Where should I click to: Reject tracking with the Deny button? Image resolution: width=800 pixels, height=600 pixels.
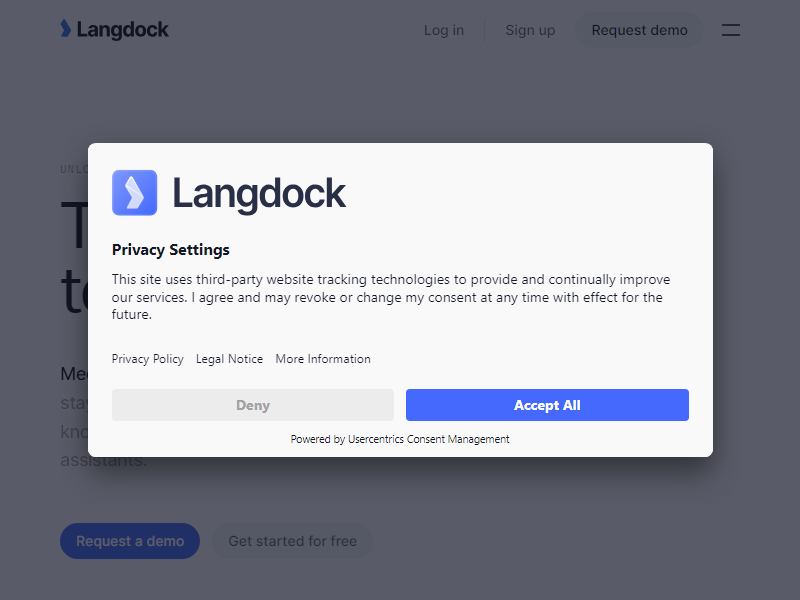tap(253, 405)
